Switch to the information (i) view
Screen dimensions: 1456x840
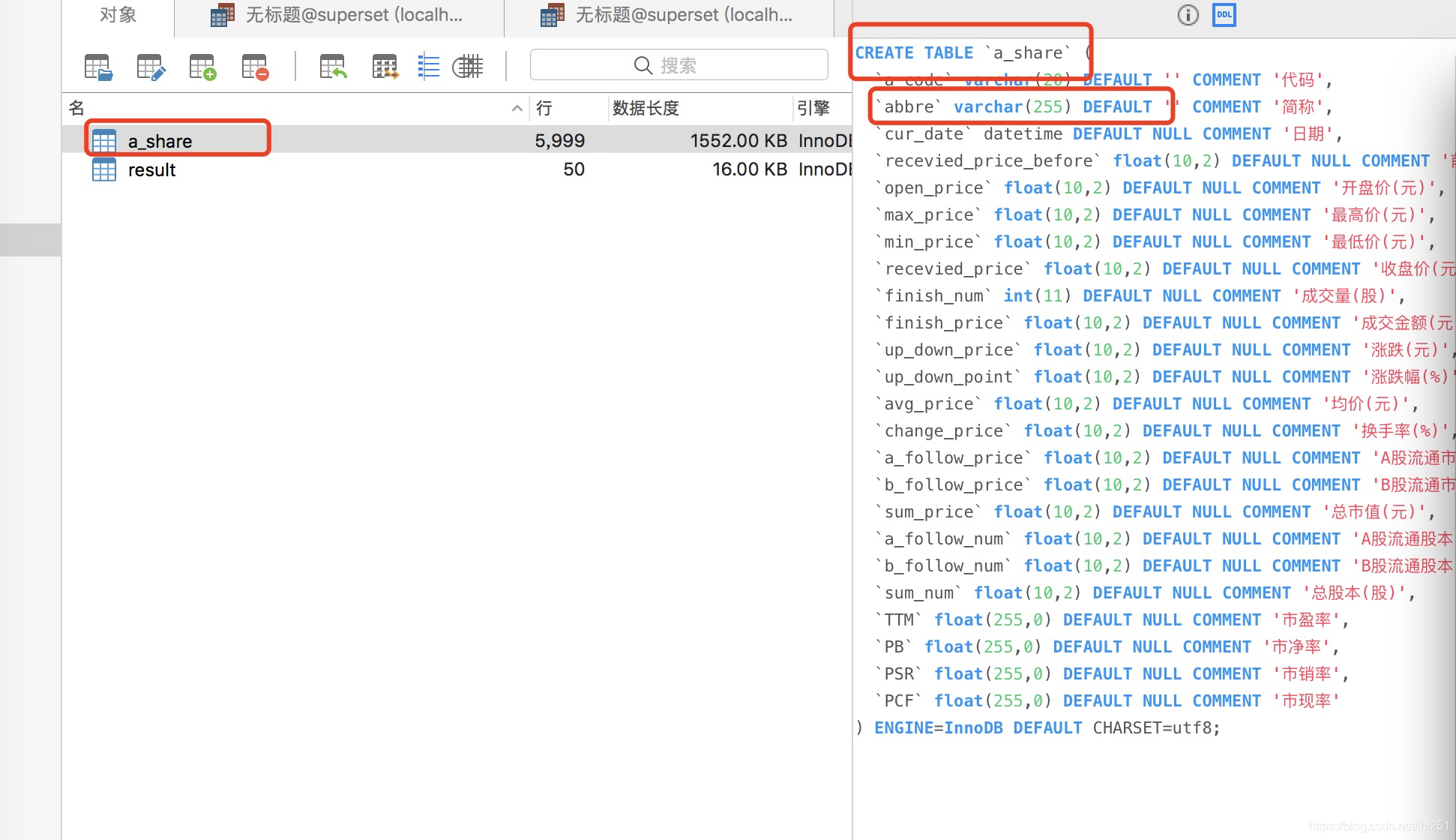(1187, 14)
